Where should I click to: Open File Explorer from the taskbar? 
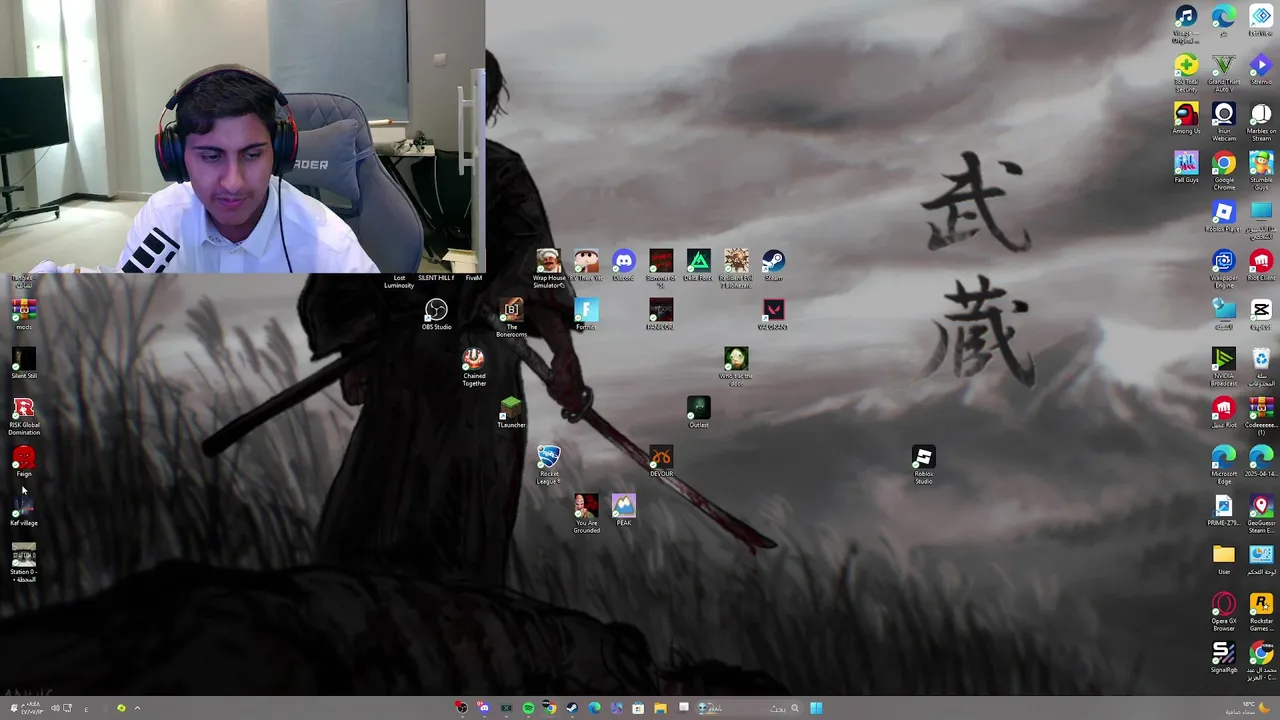[x=660, y=708]
